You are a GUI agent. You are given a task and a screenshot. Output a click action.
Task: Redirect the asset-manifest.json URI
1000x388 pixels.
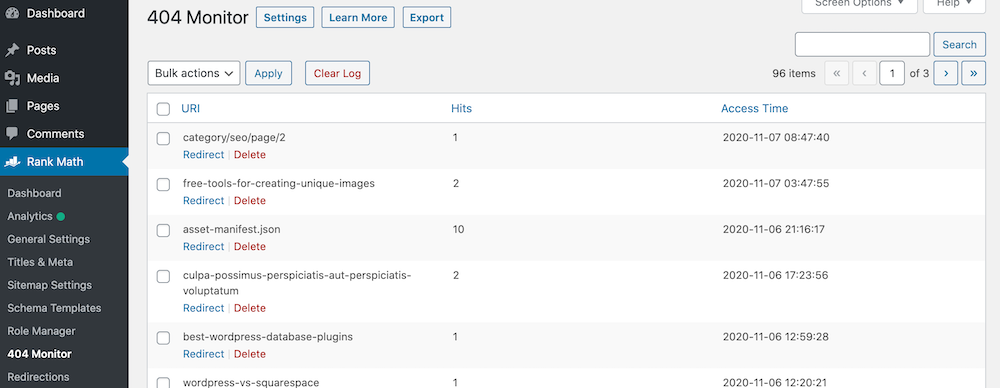pyautogui.click(x=203, y=247)
